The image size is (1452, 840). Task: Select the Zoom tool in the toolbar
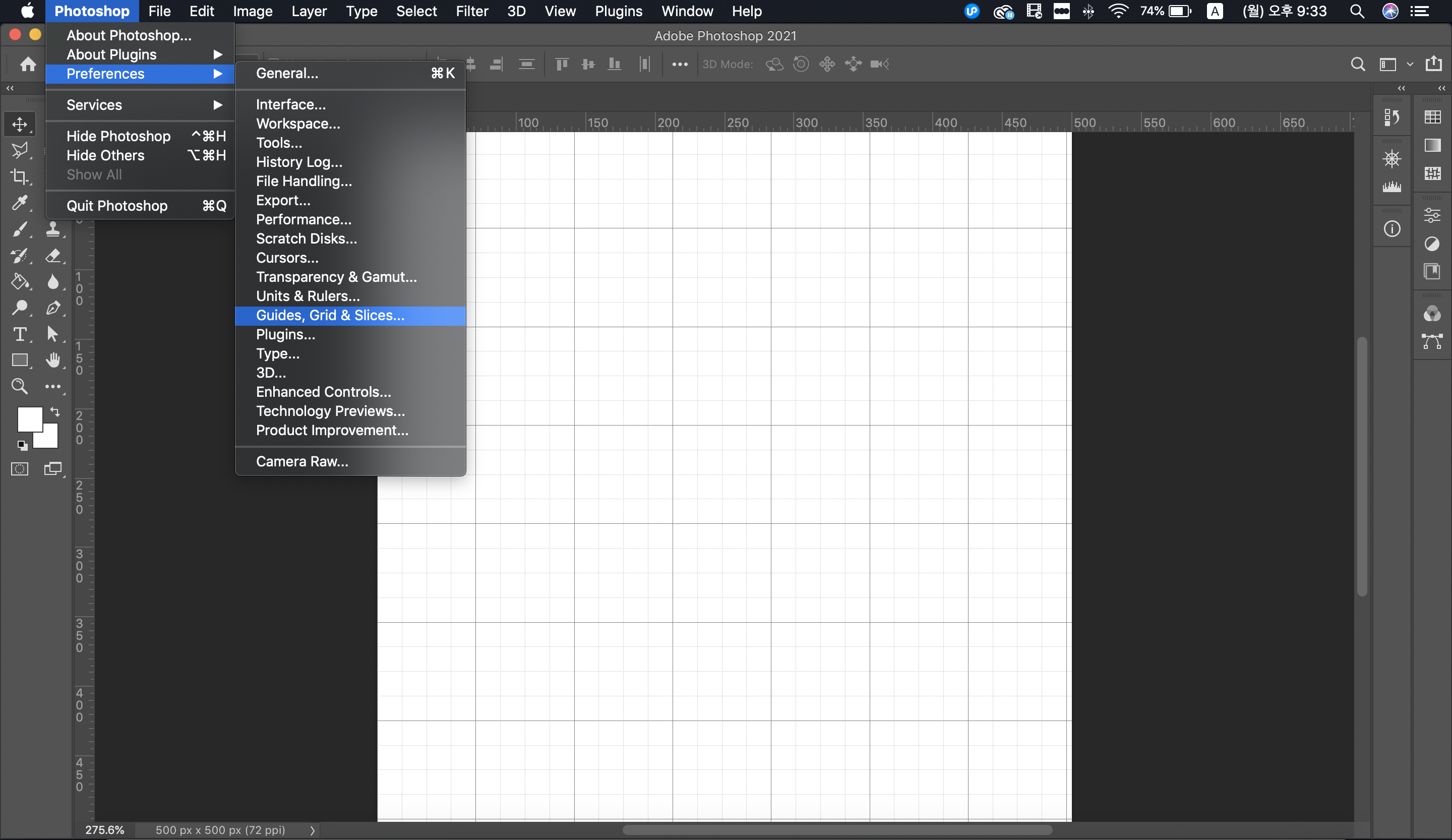[x=20, y=386]
